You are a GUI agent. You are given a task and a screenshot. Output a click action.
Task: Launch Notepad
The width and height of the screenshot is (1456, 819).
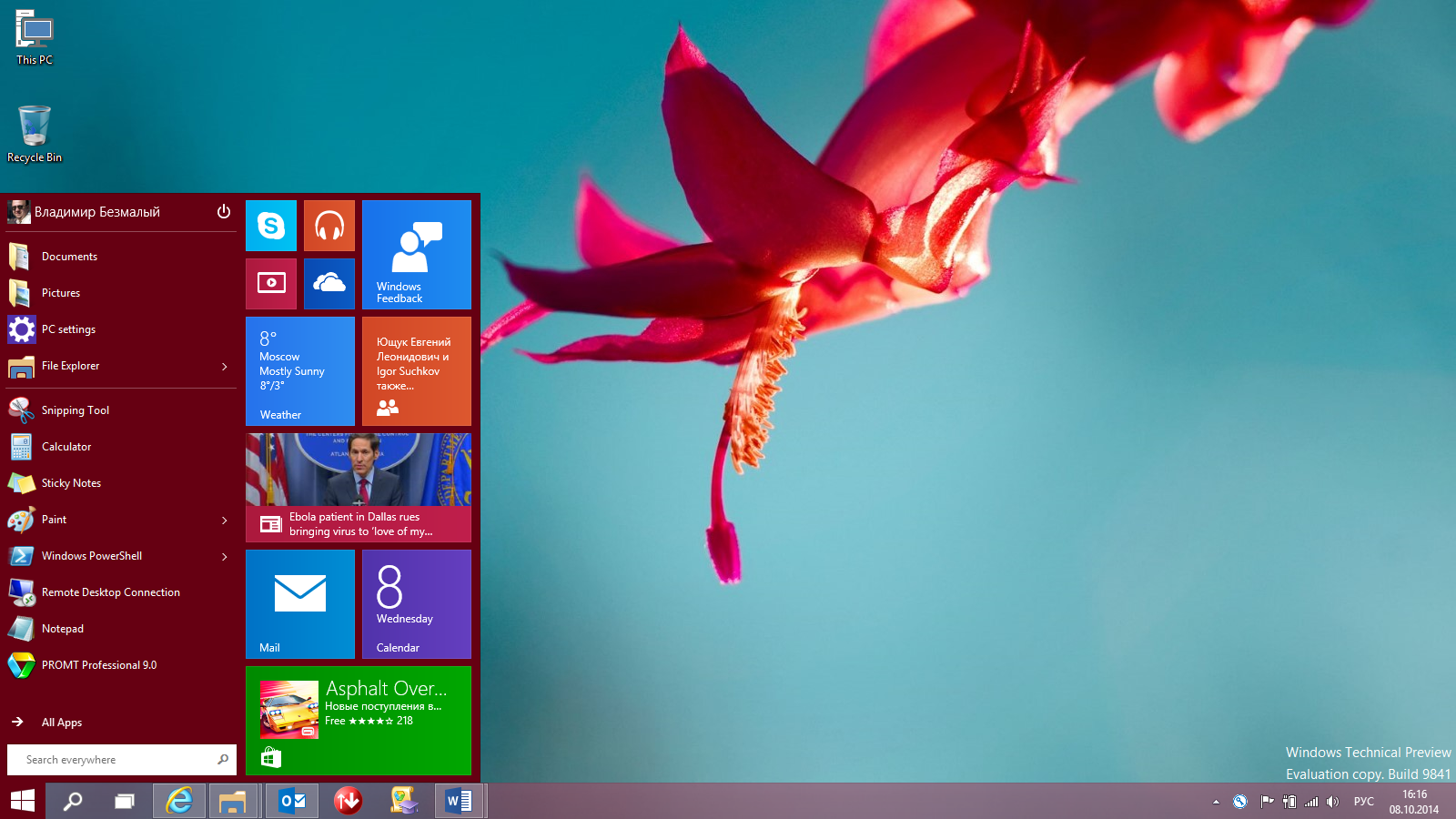122,629
